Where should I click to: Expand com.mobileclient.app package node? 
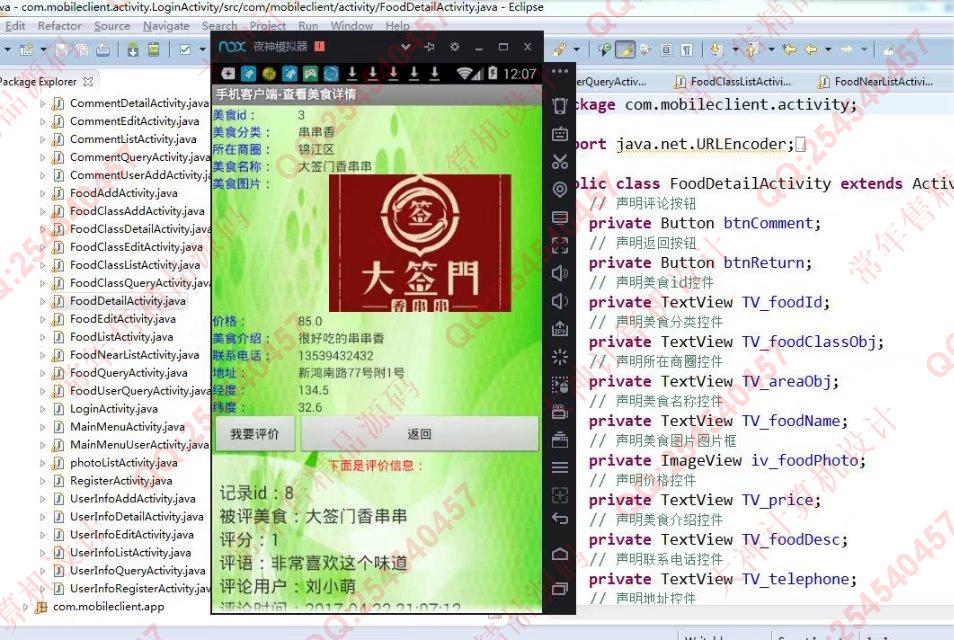(26, 607)
